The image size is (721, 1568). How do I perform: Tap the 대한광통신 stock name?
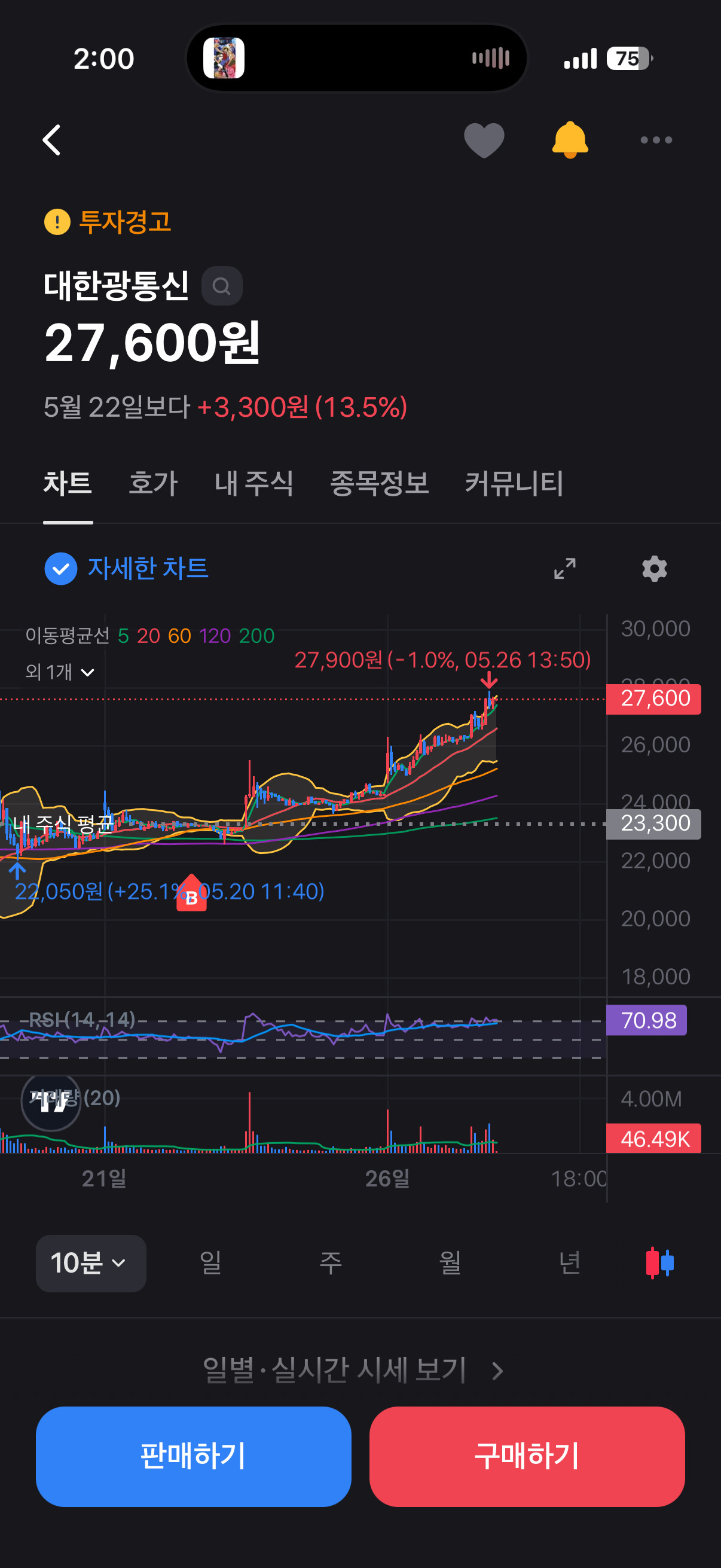(116, 286)
